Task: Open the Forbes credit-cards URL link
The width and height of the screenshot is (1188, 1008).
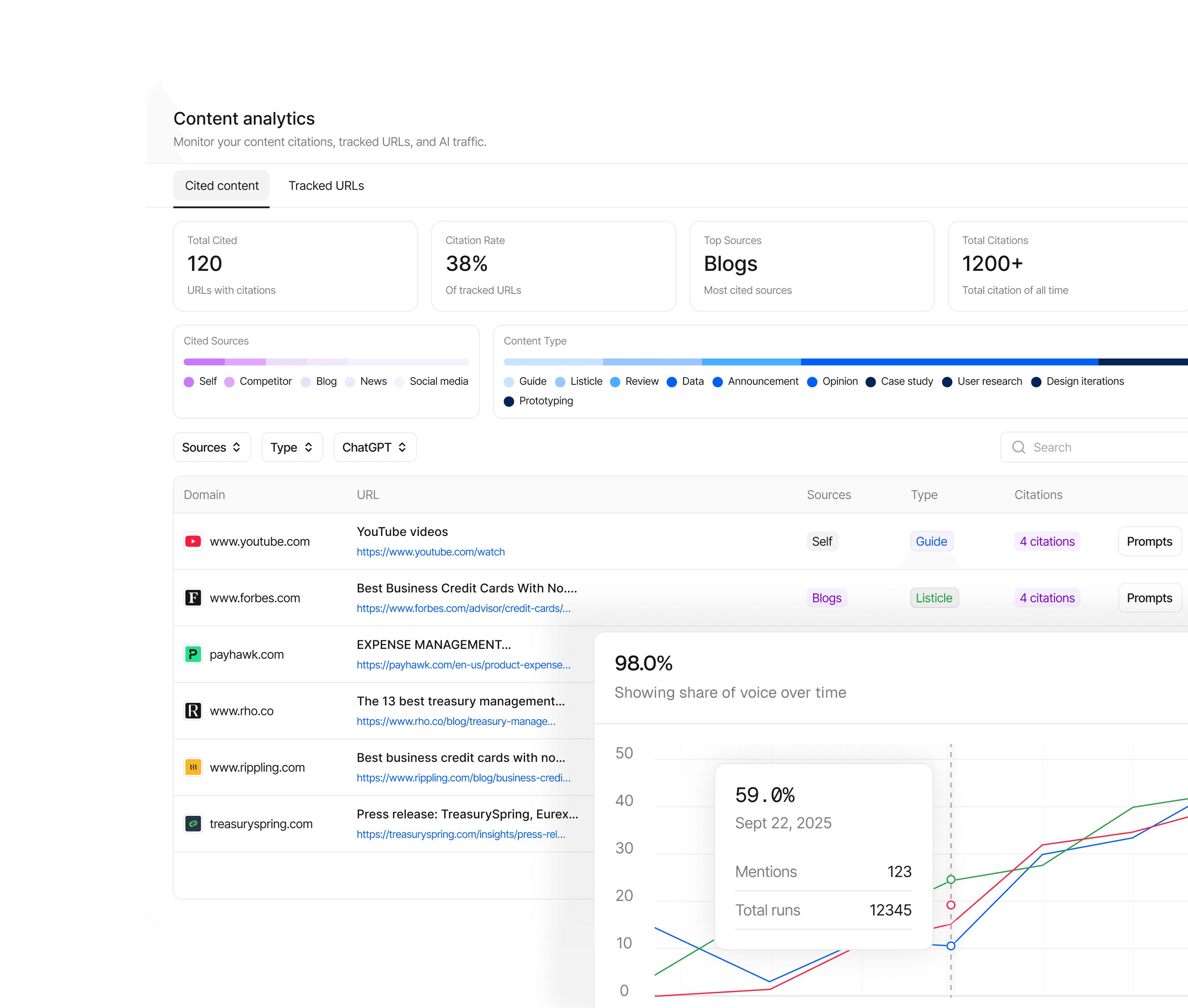Action: (463, 608)
